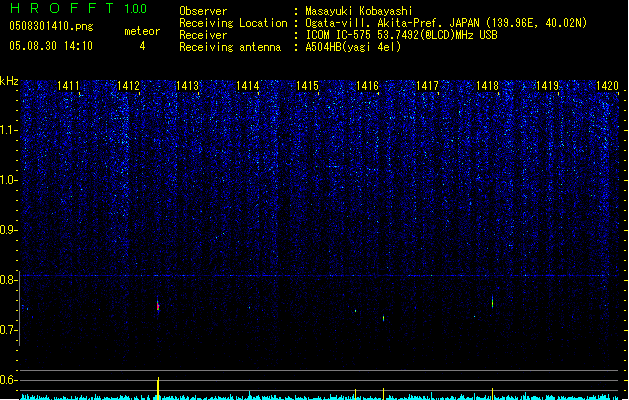Click the Observer label
The image size is (629, 400).
coord(203,11)
